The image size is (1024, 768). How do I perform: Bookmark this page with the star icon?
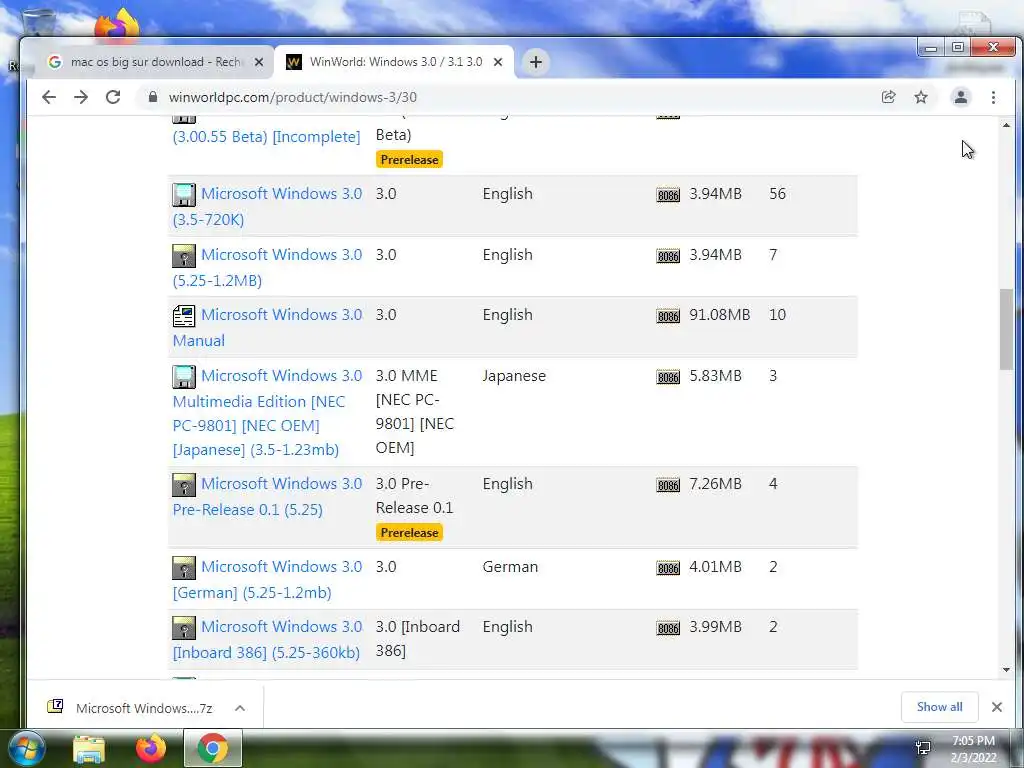coord(921,97)
